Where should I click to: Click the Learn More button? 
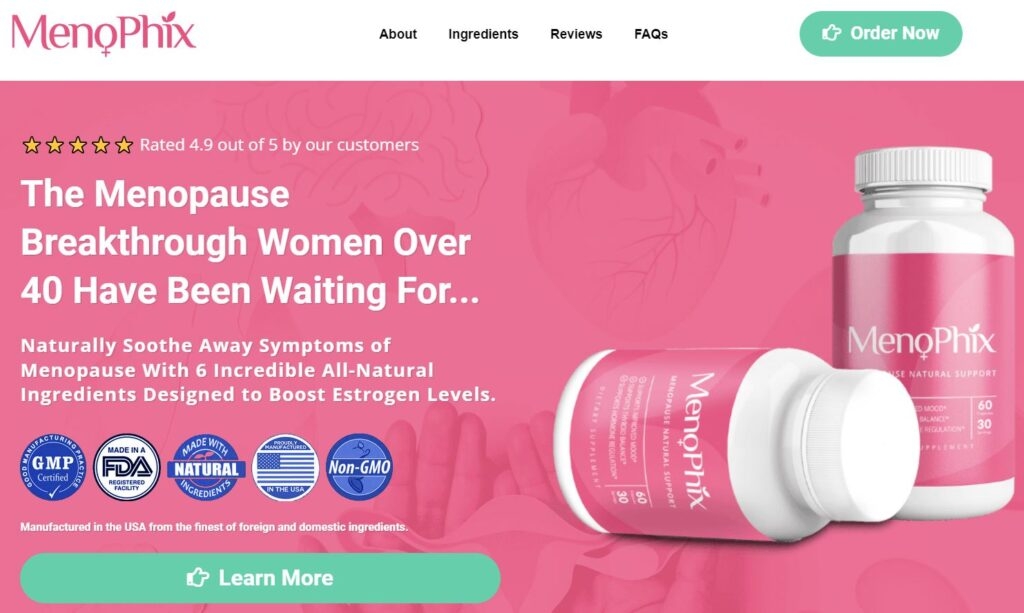[x=260, y=578]
